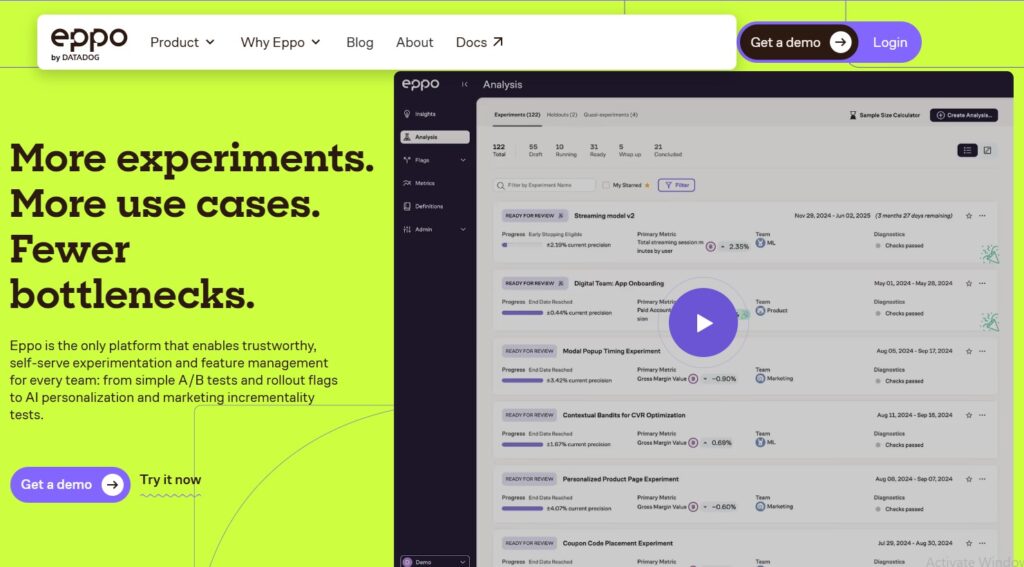Screen dimensions: 1024x567
Task: Select the list view icon
Action: click(967, 150)
